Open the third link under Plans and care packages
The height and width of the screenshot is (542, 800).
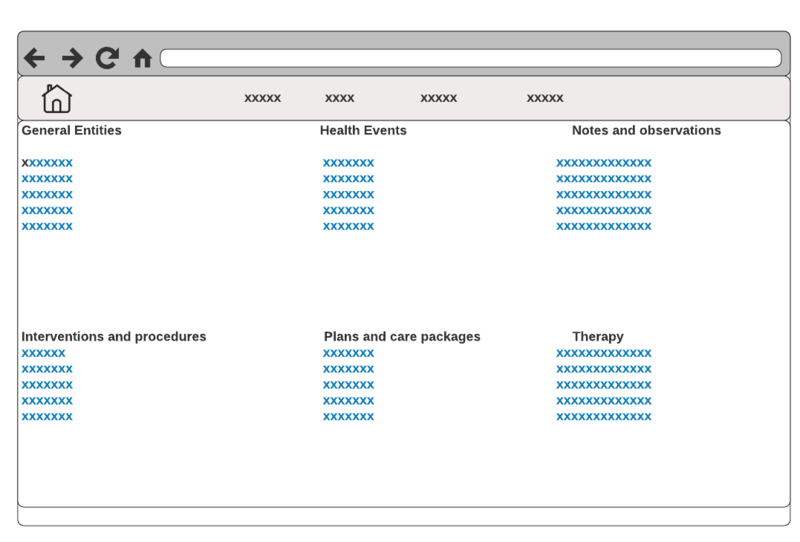[348, 385]
